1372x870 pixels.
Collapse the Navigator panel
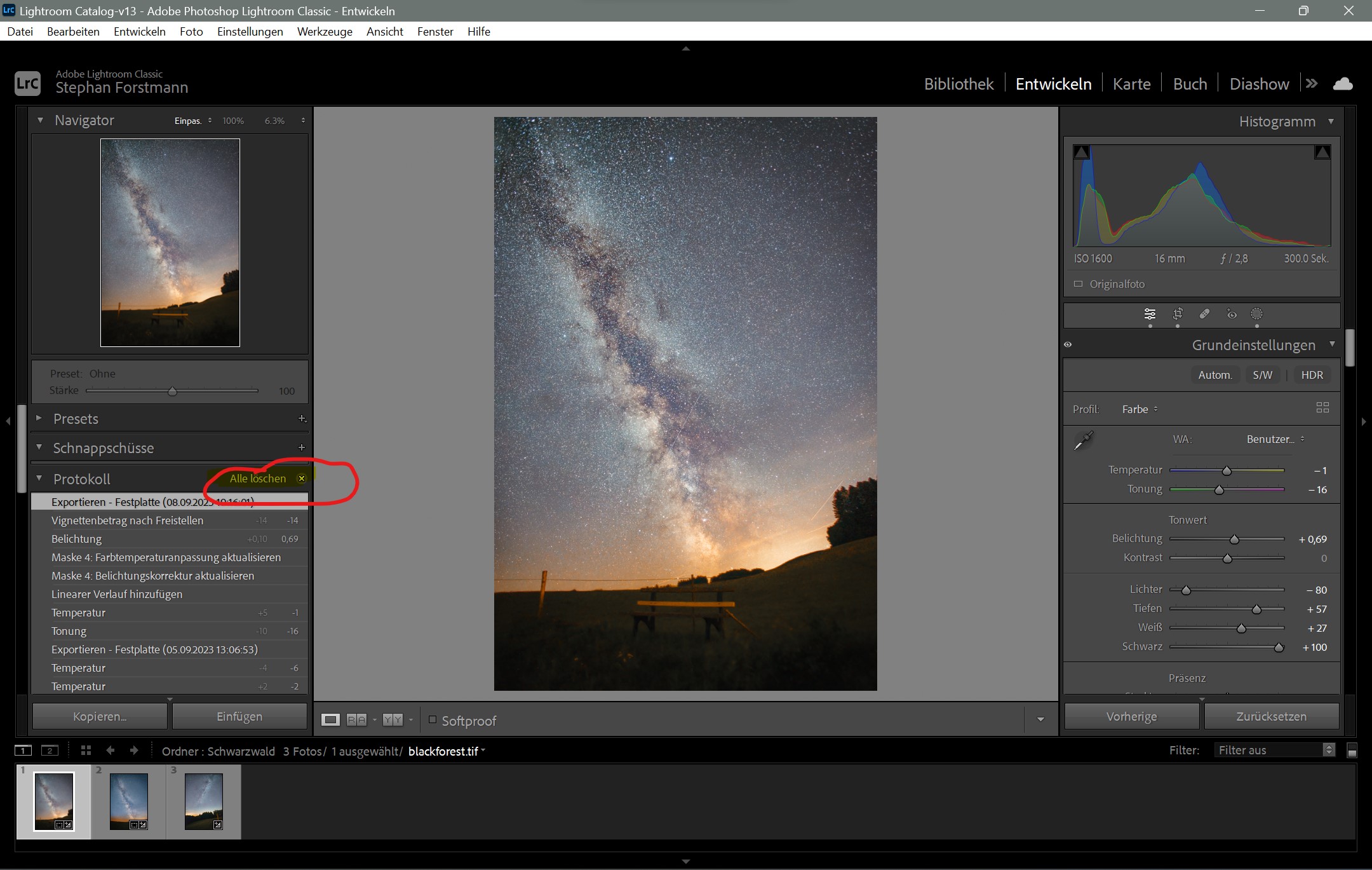(x=40, y=120)
